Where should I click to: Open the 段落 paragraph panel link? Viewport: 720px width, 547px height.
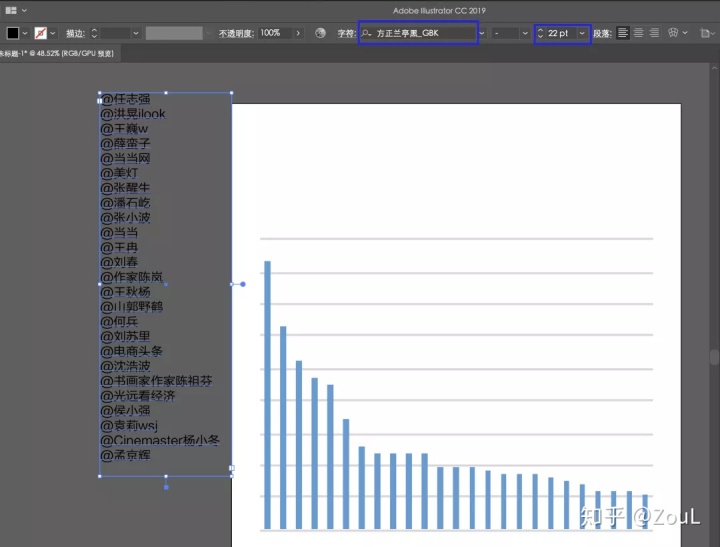tap(602, 33)
